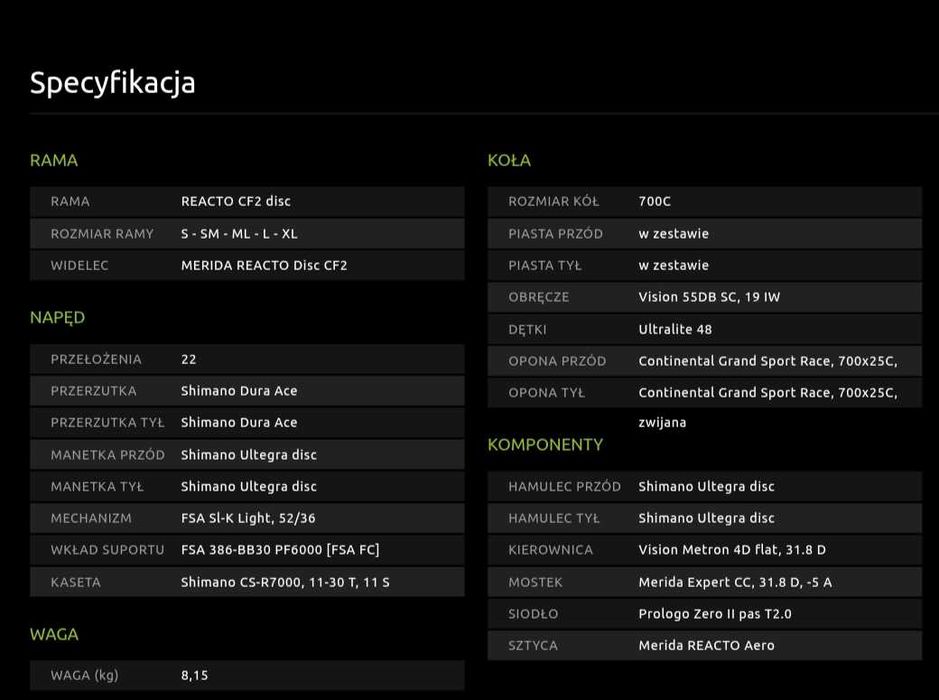Click "Shimano Ultegra disc" in the MANETKA PRZÓD row
939x700 pixels.
pyautogui.click(x=249, y=454)
